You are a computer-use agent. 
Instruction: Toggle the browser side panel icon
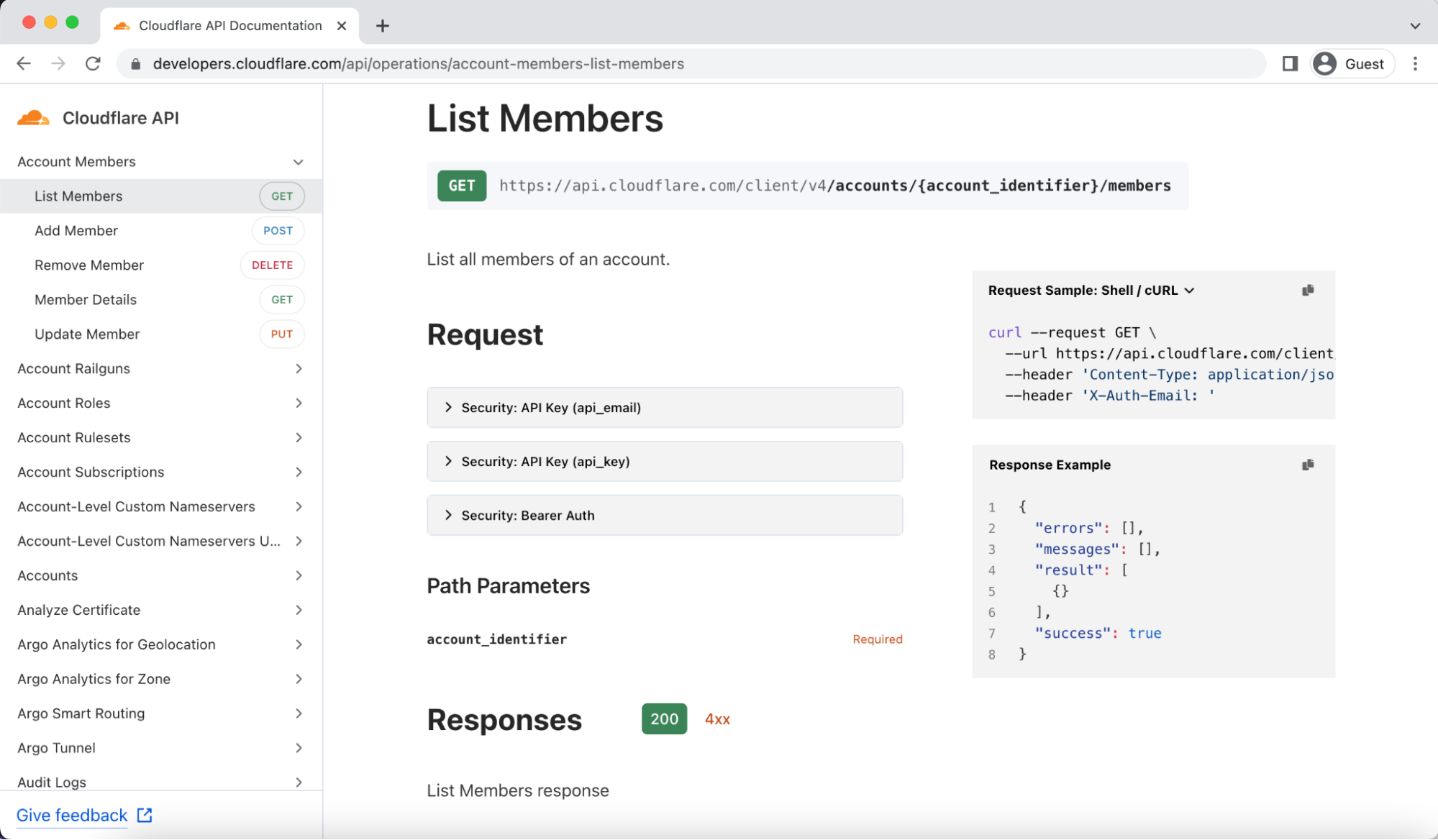click(x=1290, y=63)
